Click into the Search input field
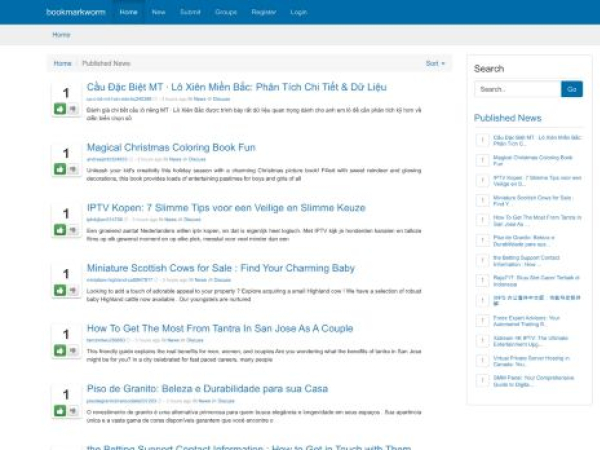The width and height of the screenshot is (600, 450). [518, 89]
